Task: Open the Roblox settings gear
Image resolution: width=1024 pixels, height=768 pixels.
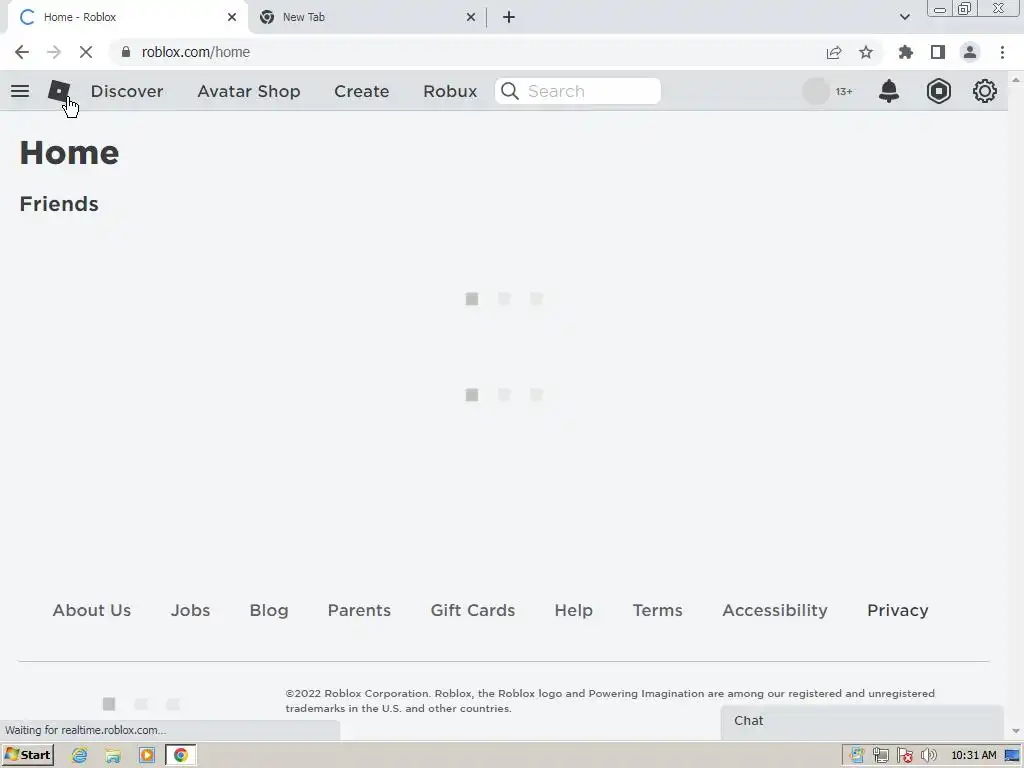Action: (x=984, y=91)
